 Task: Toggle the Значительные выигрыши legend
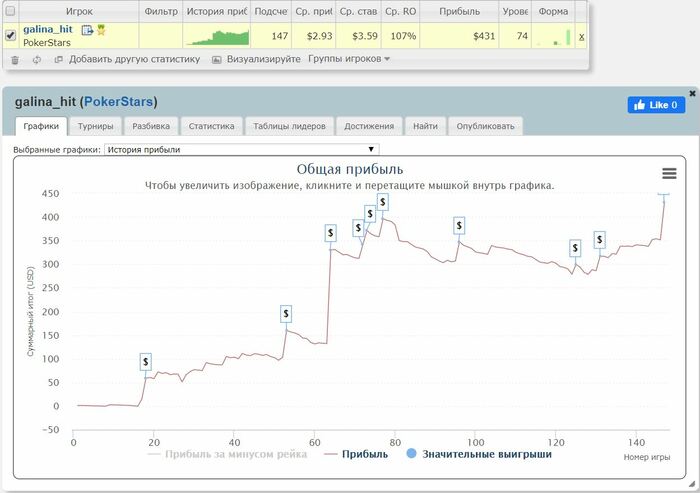point(479,454)
